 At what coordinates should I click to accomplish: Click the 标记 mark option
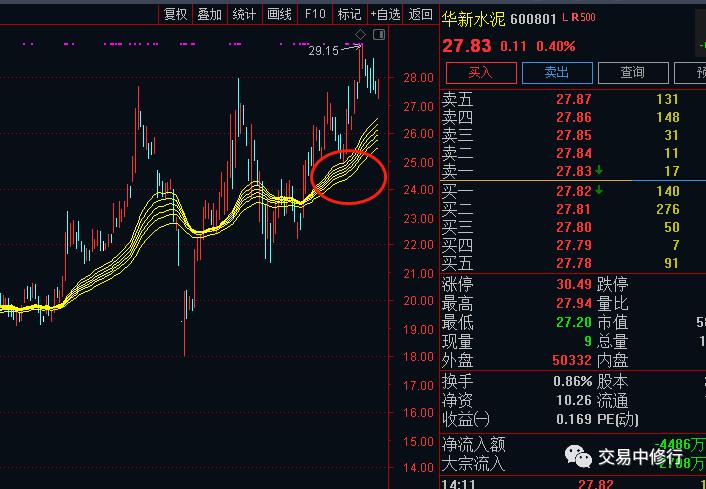click(349, 14)
